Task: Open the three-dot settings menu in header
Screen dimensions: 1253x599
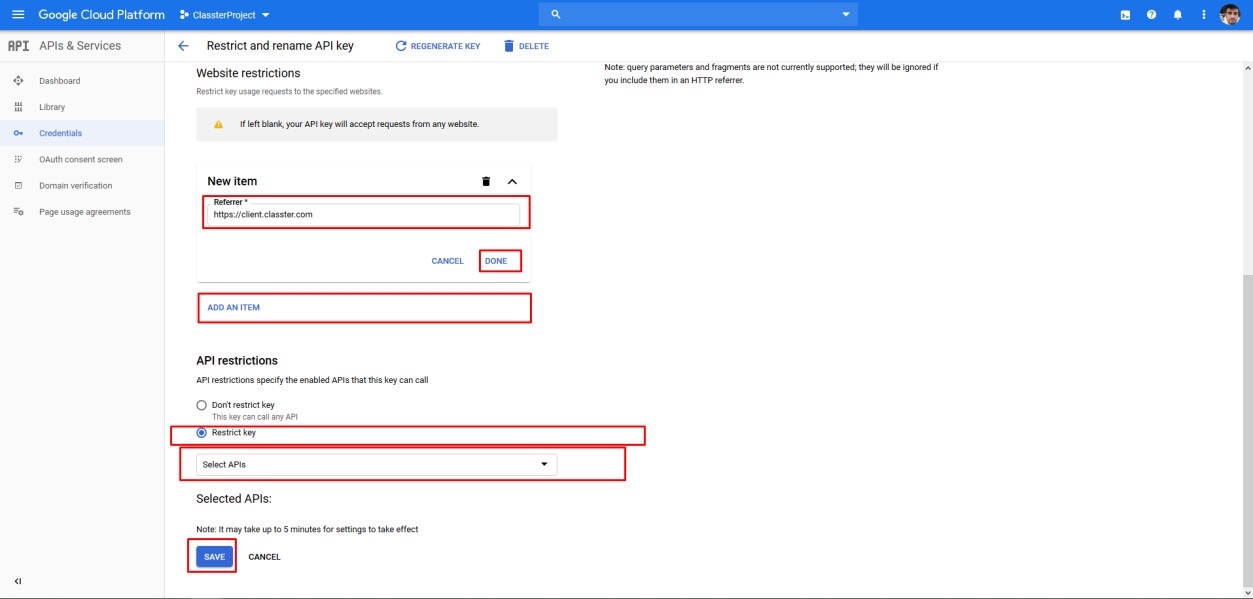Action: pos(1203,15)
